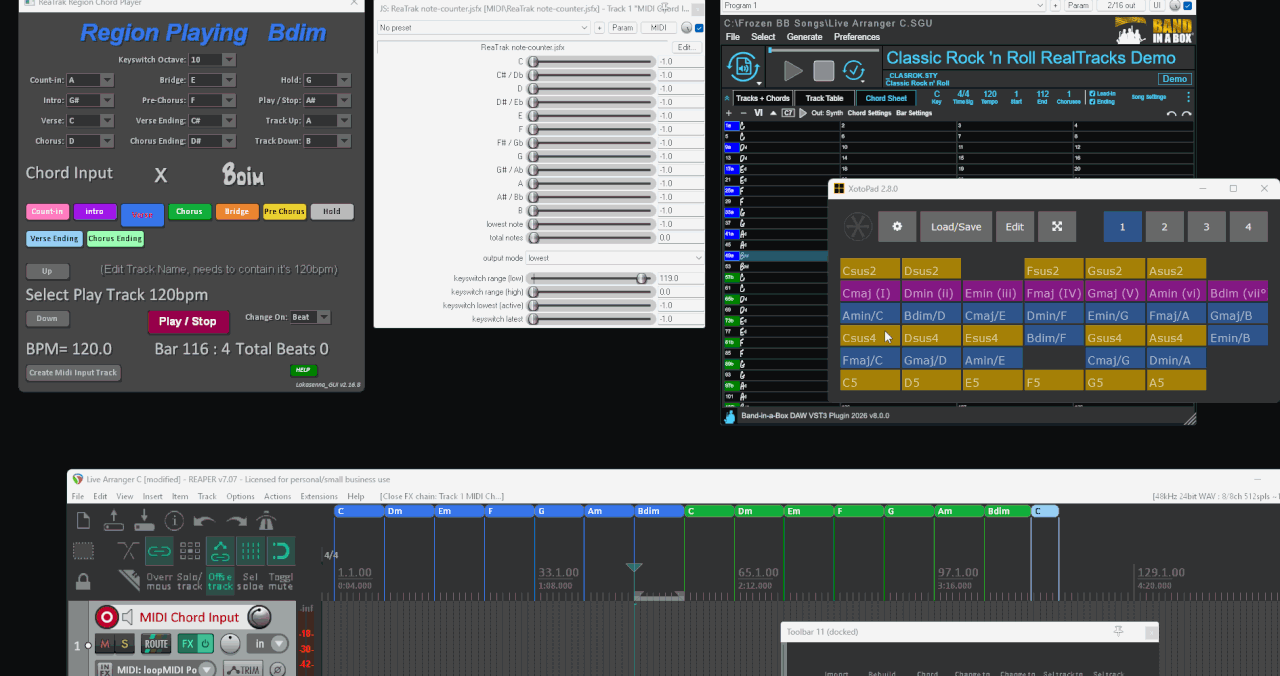Click Bdim region marker at bar 49
The width and height of the screenshot is (1280, 676).
point(659,511)
